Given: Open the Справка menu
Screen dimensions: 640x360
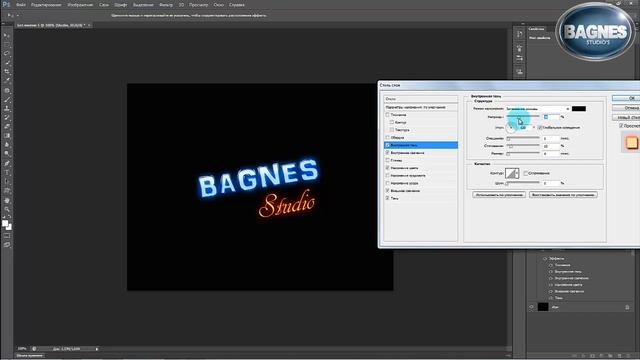Looking at the screenshot, I should 237,5.
